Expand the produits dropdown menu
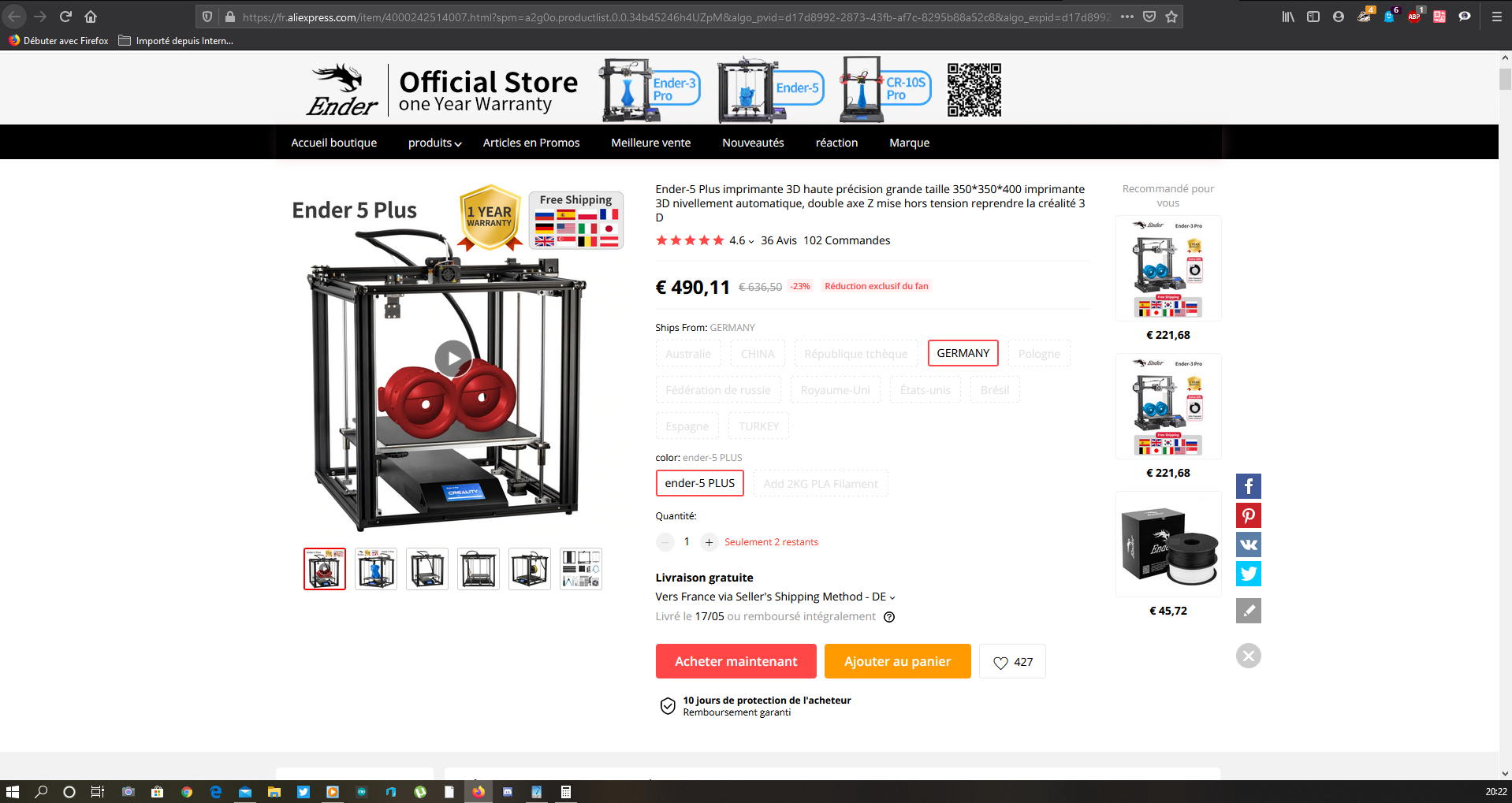Image resolution: width=1512 pixels, height=803 pixels. 434,143
